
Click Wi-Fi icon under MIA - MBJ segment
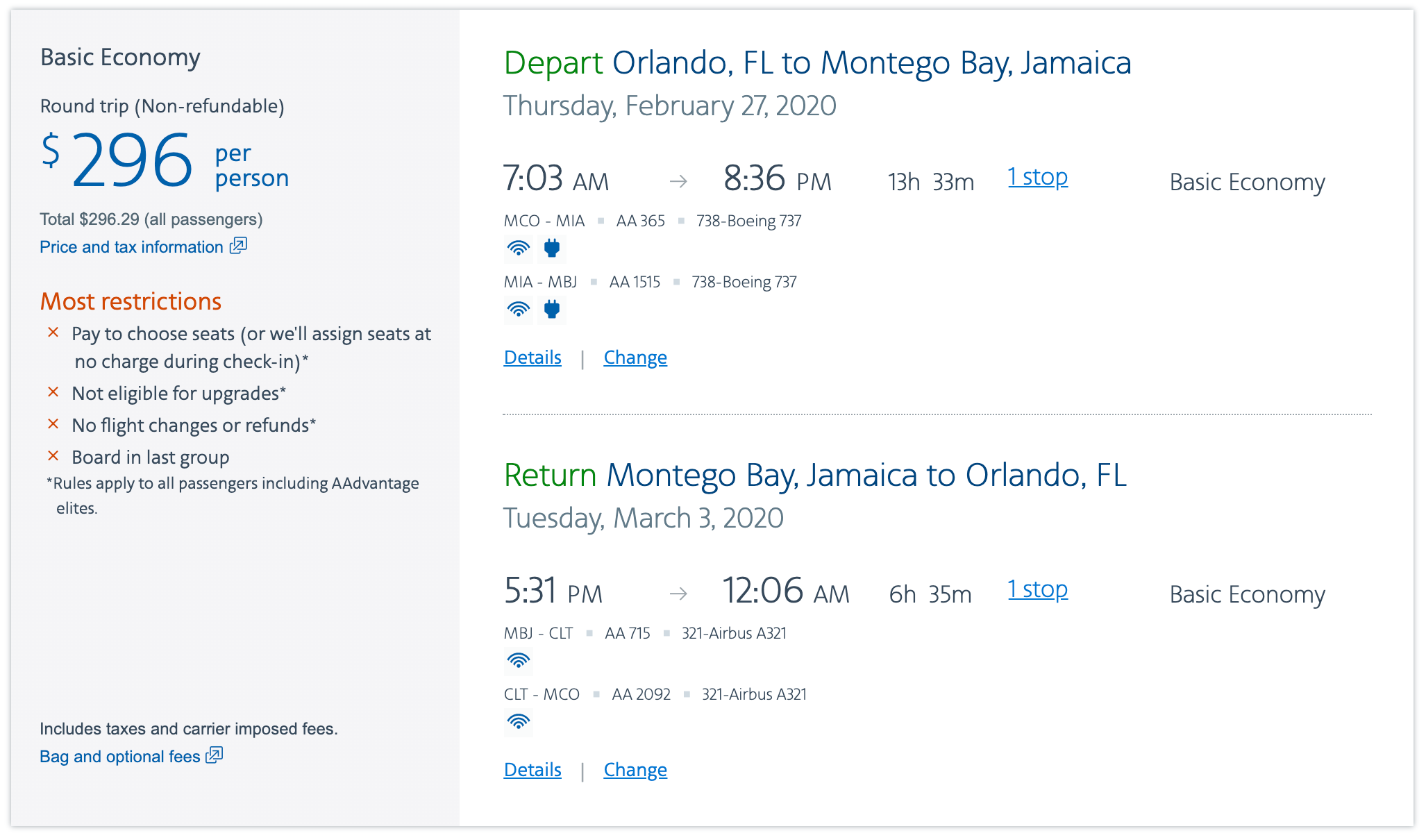(518, 310)
